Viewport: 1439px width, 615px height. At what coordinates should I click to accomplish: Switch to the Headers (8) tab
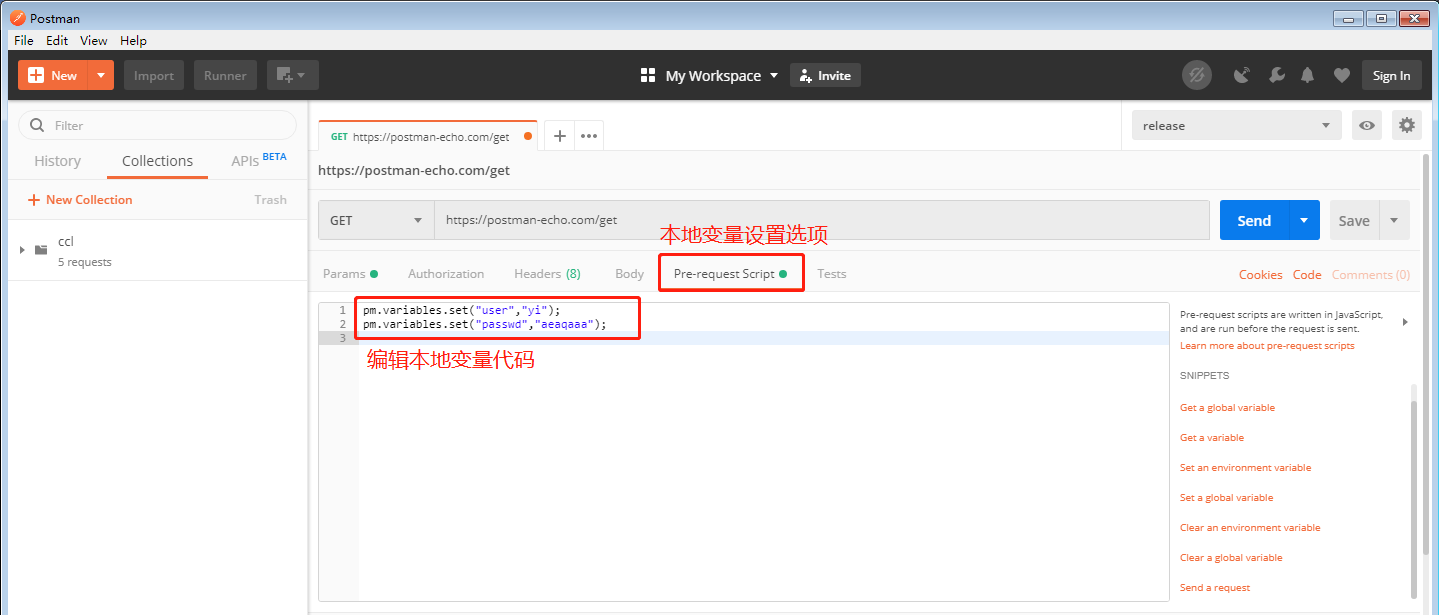(547, 273)
